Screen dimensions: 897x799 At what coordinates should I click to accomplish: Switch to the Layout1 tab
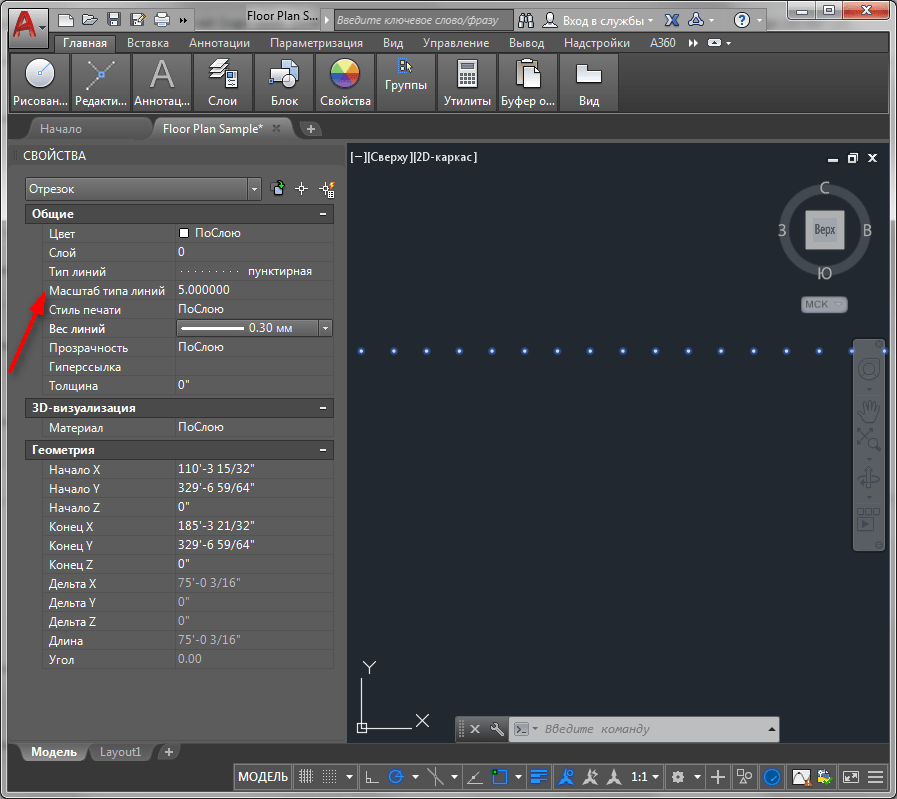[x=120, y=752]
